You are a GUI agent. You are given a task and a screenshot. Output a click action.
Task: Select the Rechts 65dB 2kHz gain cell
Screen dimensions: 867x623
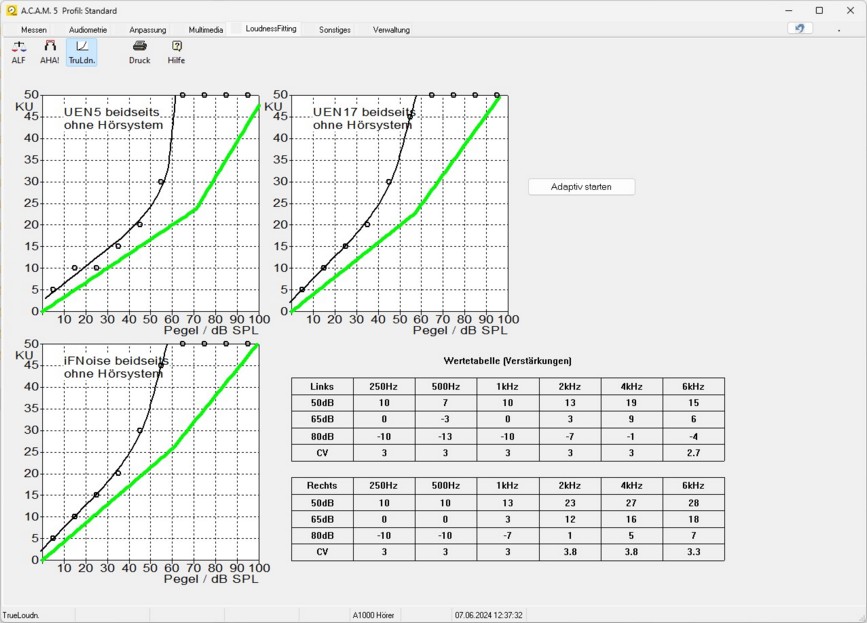[569, 518]
